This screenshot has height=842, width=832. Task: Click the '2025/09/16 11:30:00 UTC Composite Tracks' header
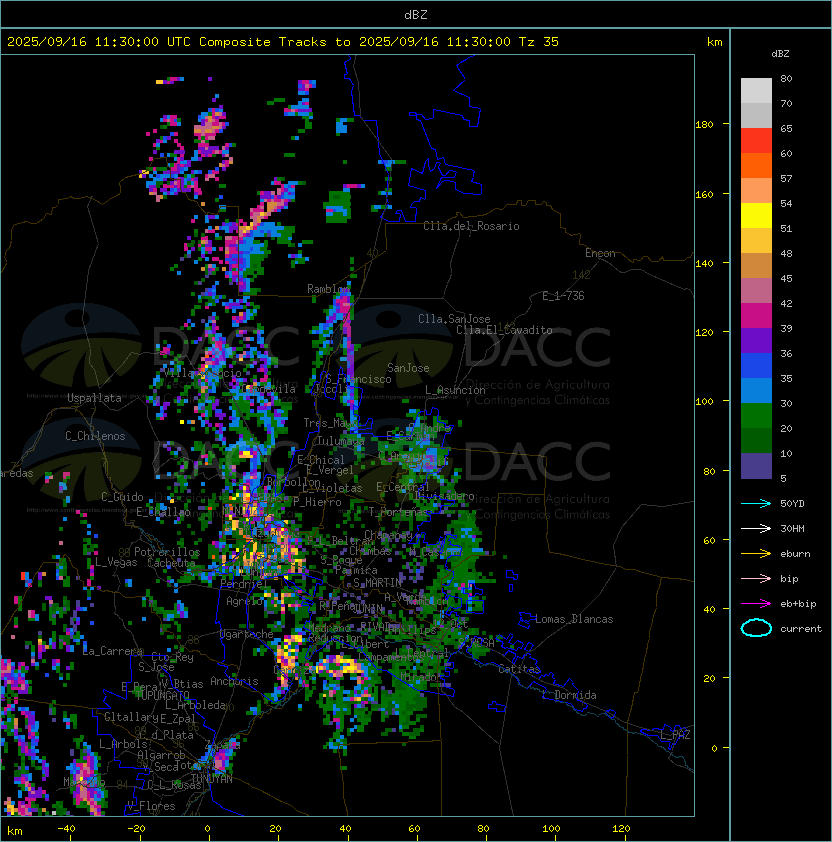tap(167, 42)
